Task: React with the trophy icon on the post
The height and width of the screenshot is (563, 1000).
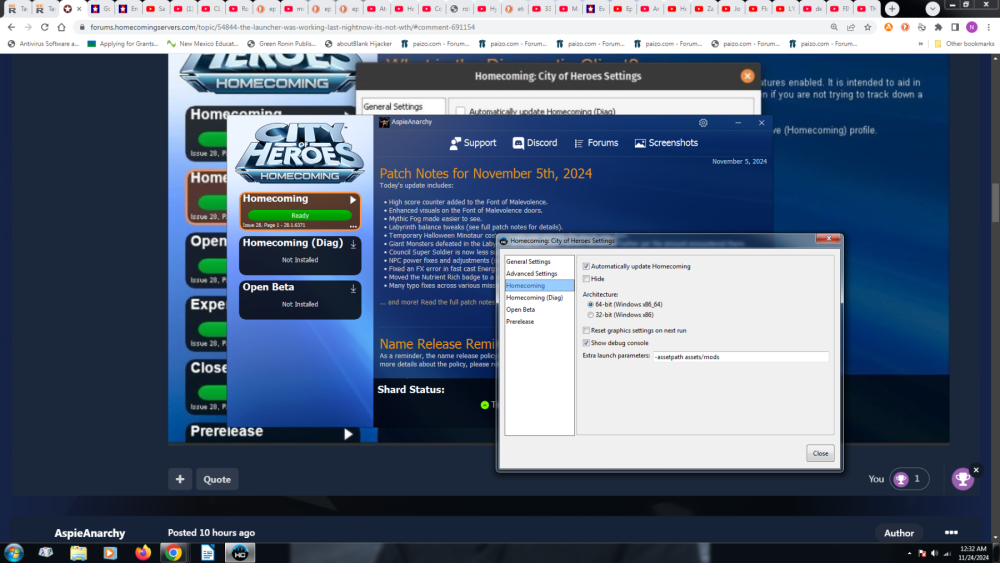Action: coord(962,479)
